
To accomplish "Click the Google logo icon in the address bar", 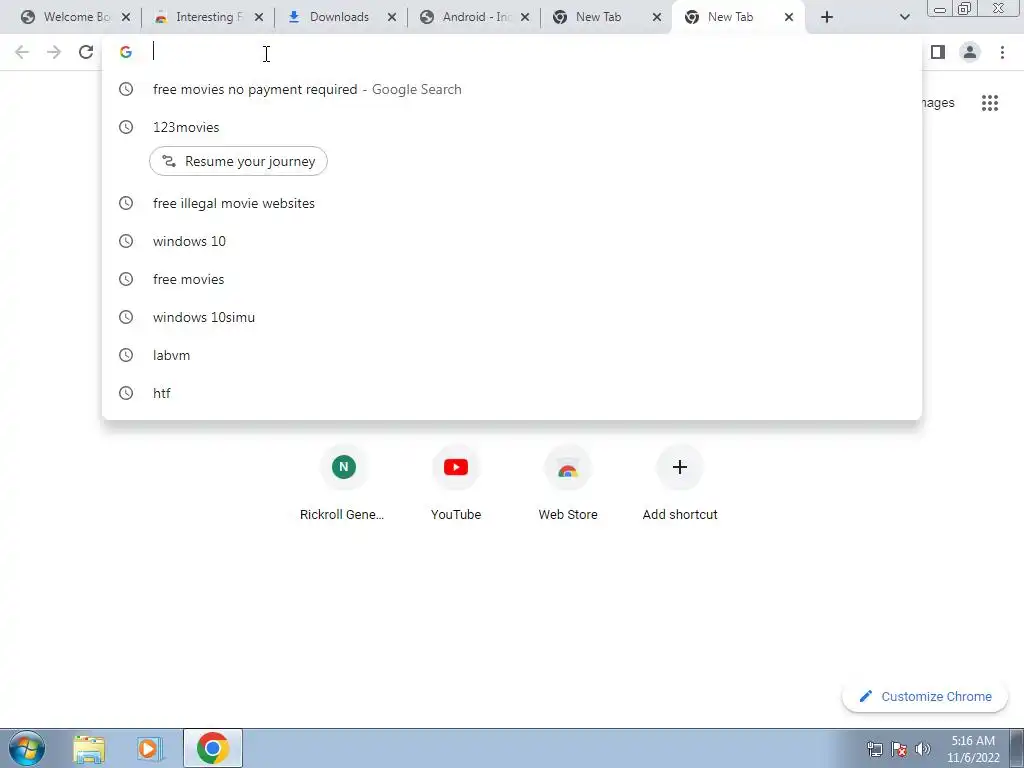I will click(x=126, y=52).
